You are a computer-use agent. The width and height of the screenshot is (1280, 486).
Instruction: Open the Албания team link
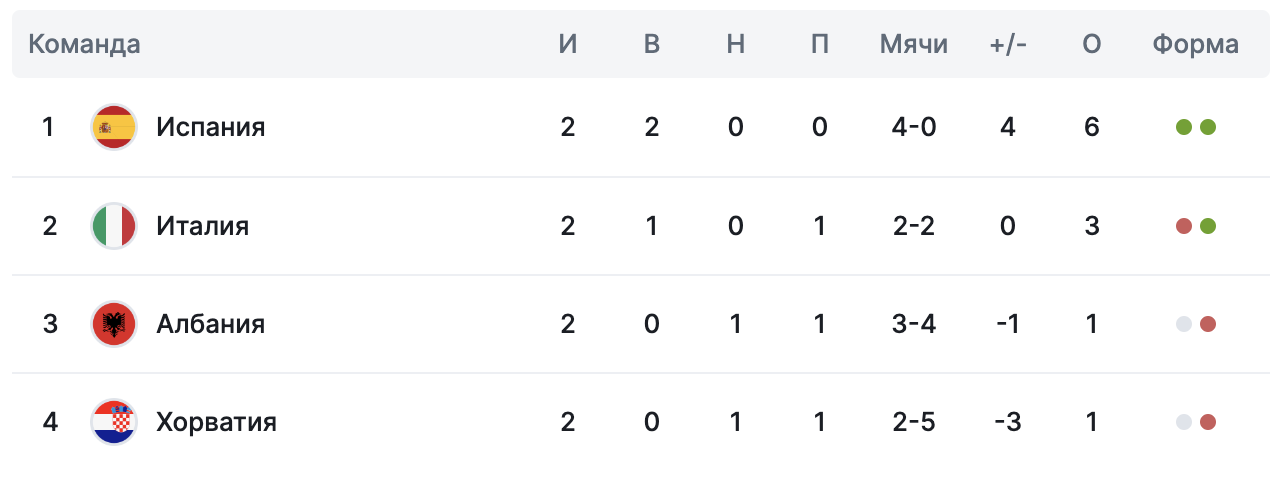pos(211,324)
